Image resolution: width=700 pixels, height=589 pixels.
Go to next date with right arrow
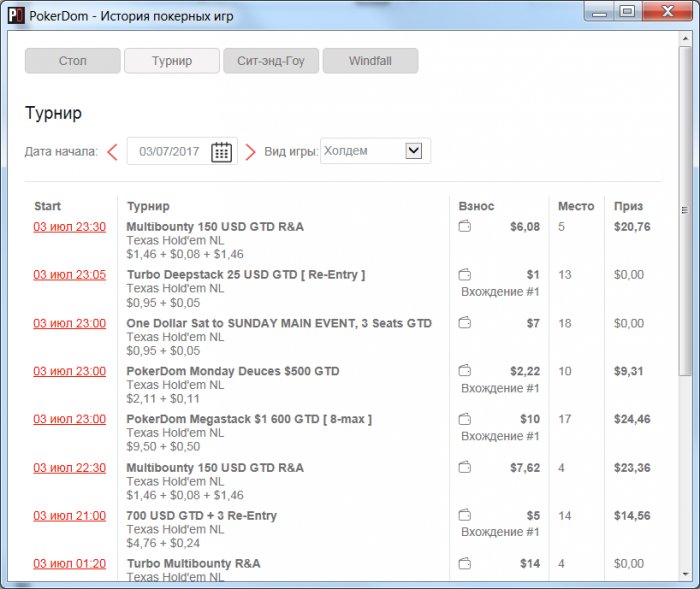coord(250,152)
